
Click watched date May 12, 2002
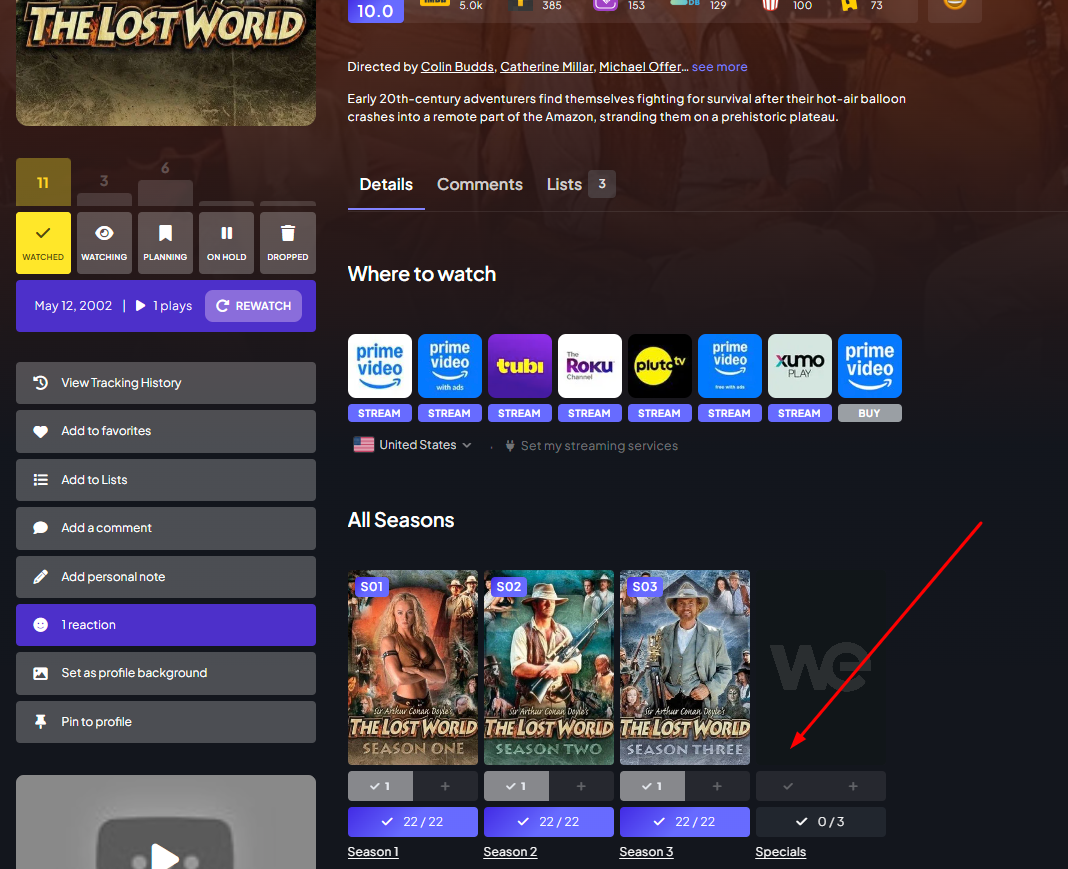click(74, 306)
